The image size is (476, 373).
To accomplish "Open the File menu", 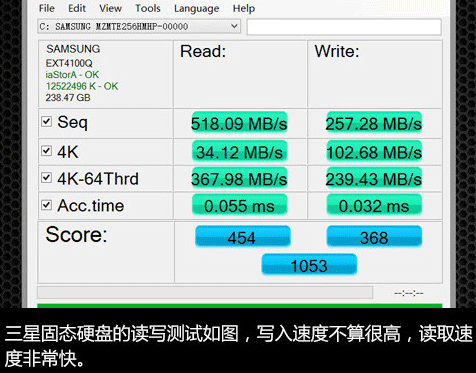I will (47, 8).
